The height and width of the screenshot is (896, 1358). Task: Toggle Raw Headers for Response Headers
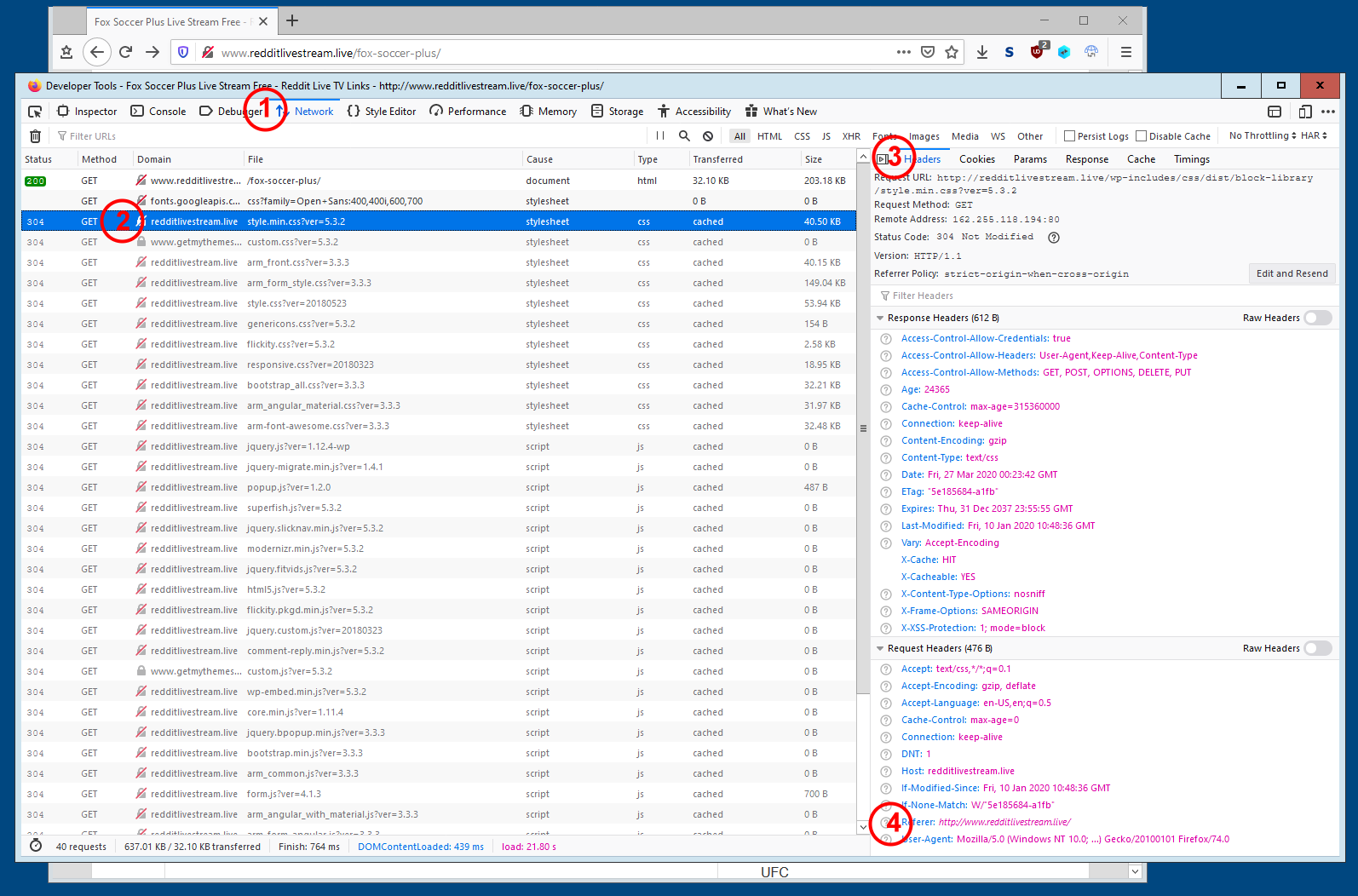[1317, 318]
